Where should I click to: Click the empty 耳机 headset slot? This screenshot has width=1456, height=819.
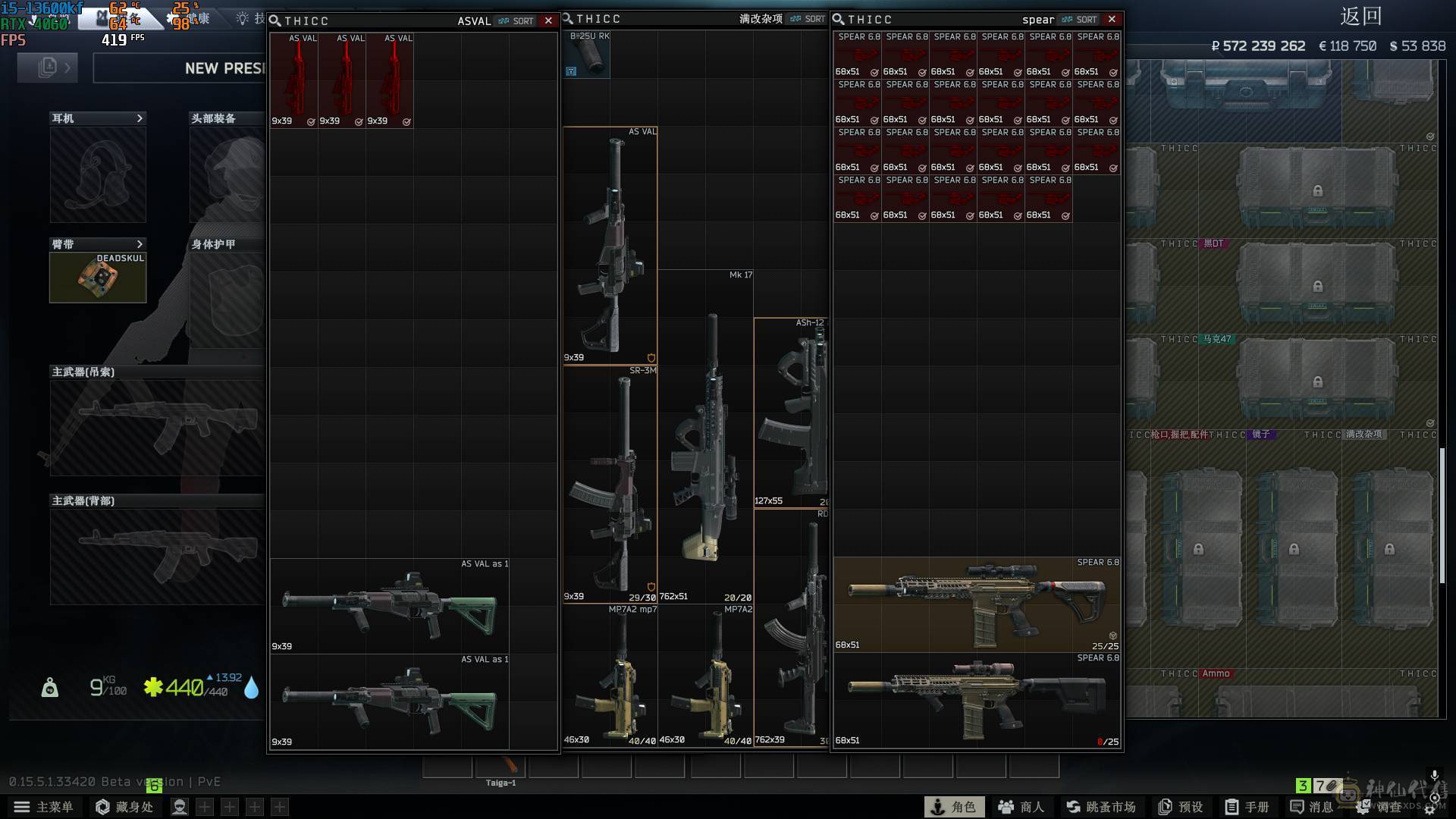(98, 174)
